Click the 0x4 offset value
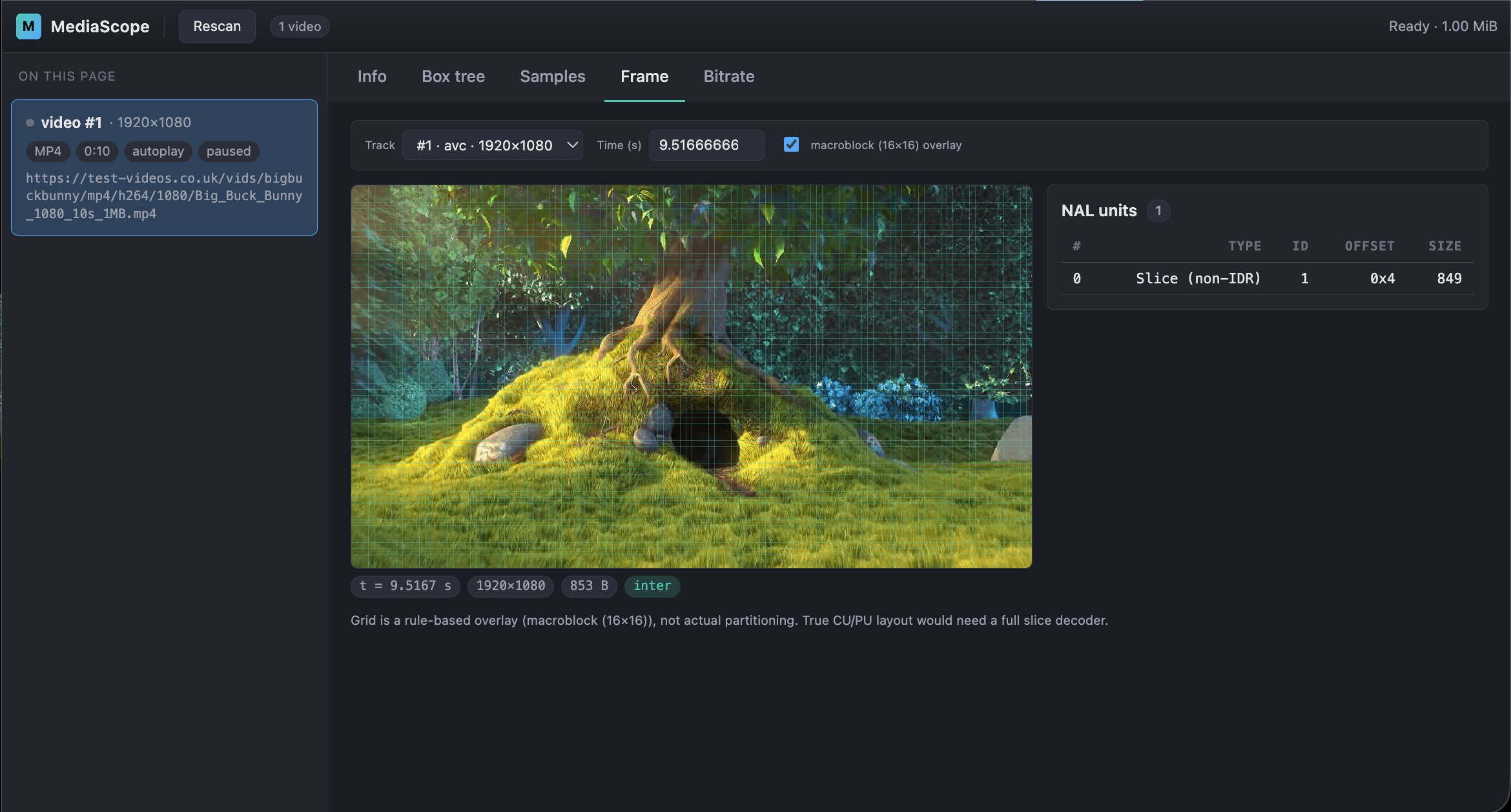 (x=1383, y=279)
